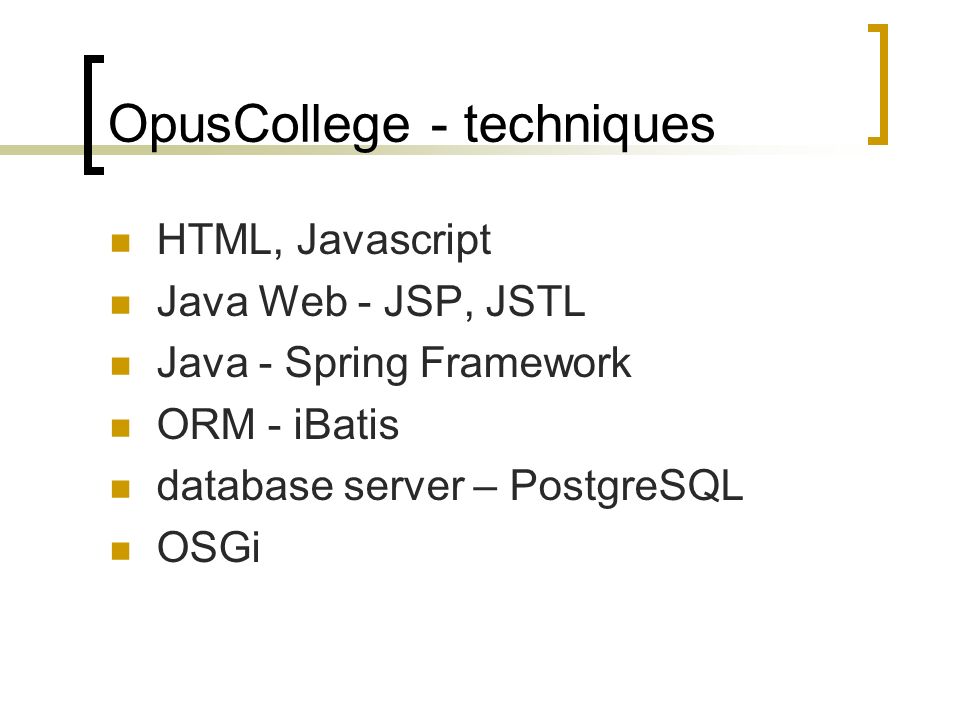
Task: Click the words Spring Framework
Action: pos(458,365)
